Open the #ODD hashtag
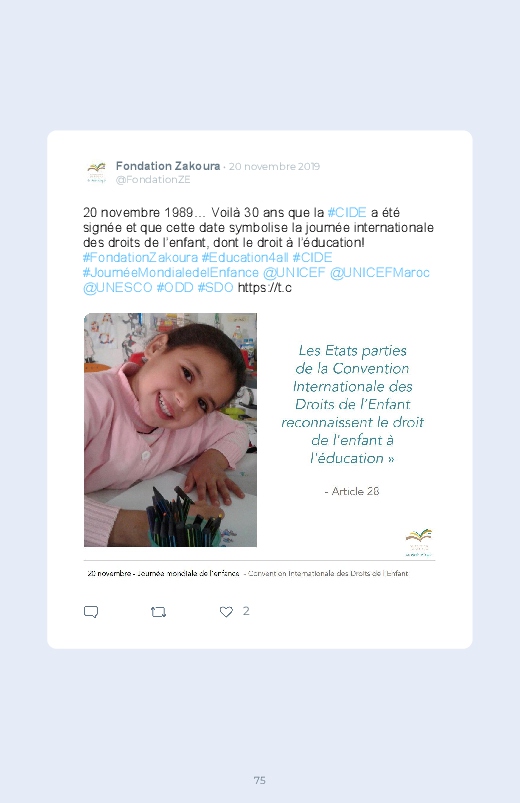This screenshot has width=520, height=803. (175, 288)
